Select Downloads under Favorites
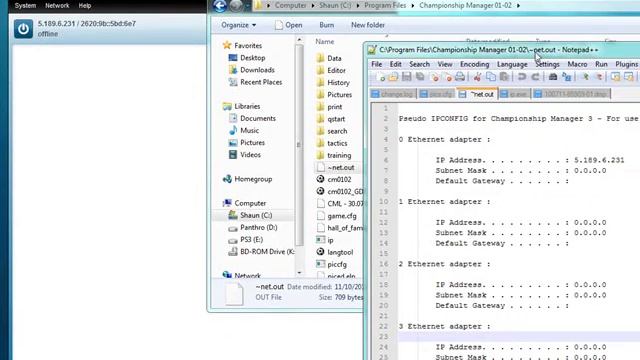The height and width of the screenshot is (360, 640). (252, 70)
